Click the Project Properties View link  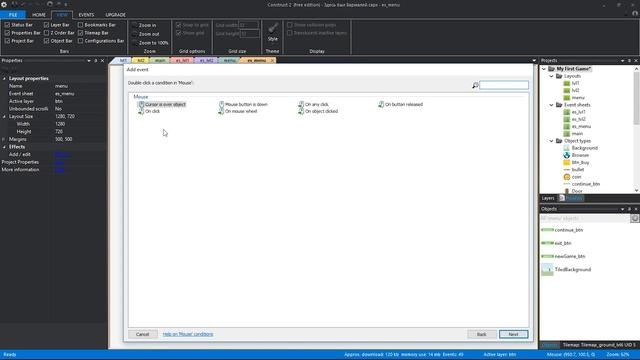coord(59,162)
